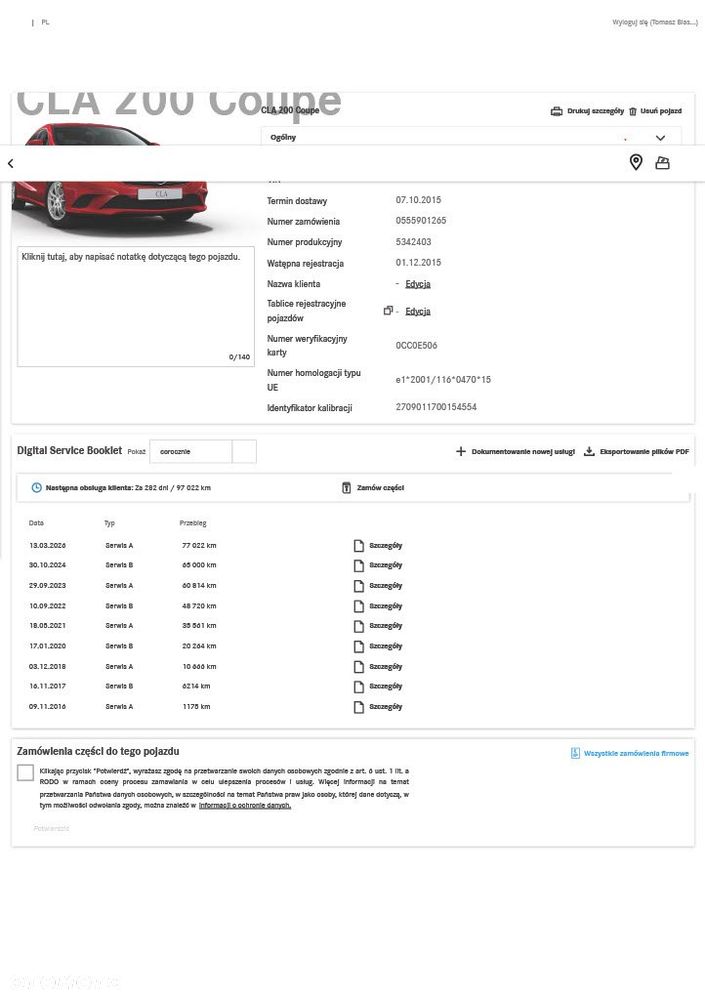Open Szczegóły for the 18.05.2021 service

[385, 626]
